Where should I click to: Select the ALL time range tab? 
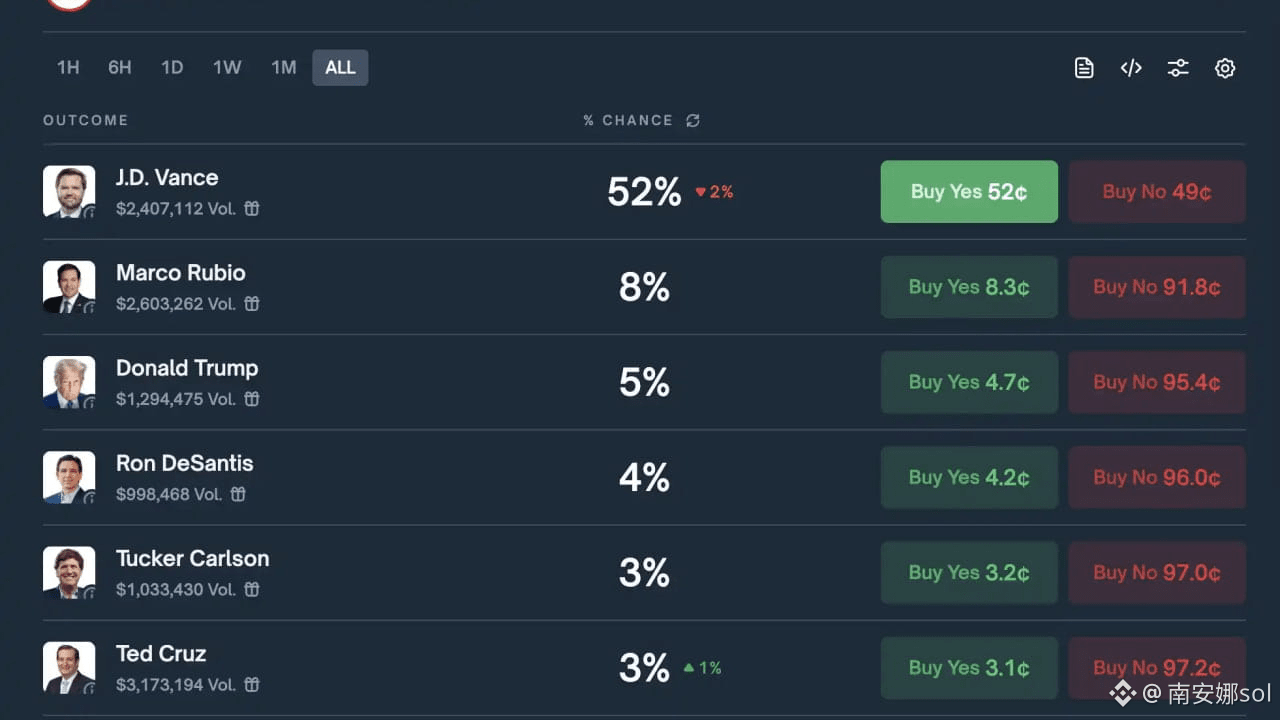[x=340, y=68]
